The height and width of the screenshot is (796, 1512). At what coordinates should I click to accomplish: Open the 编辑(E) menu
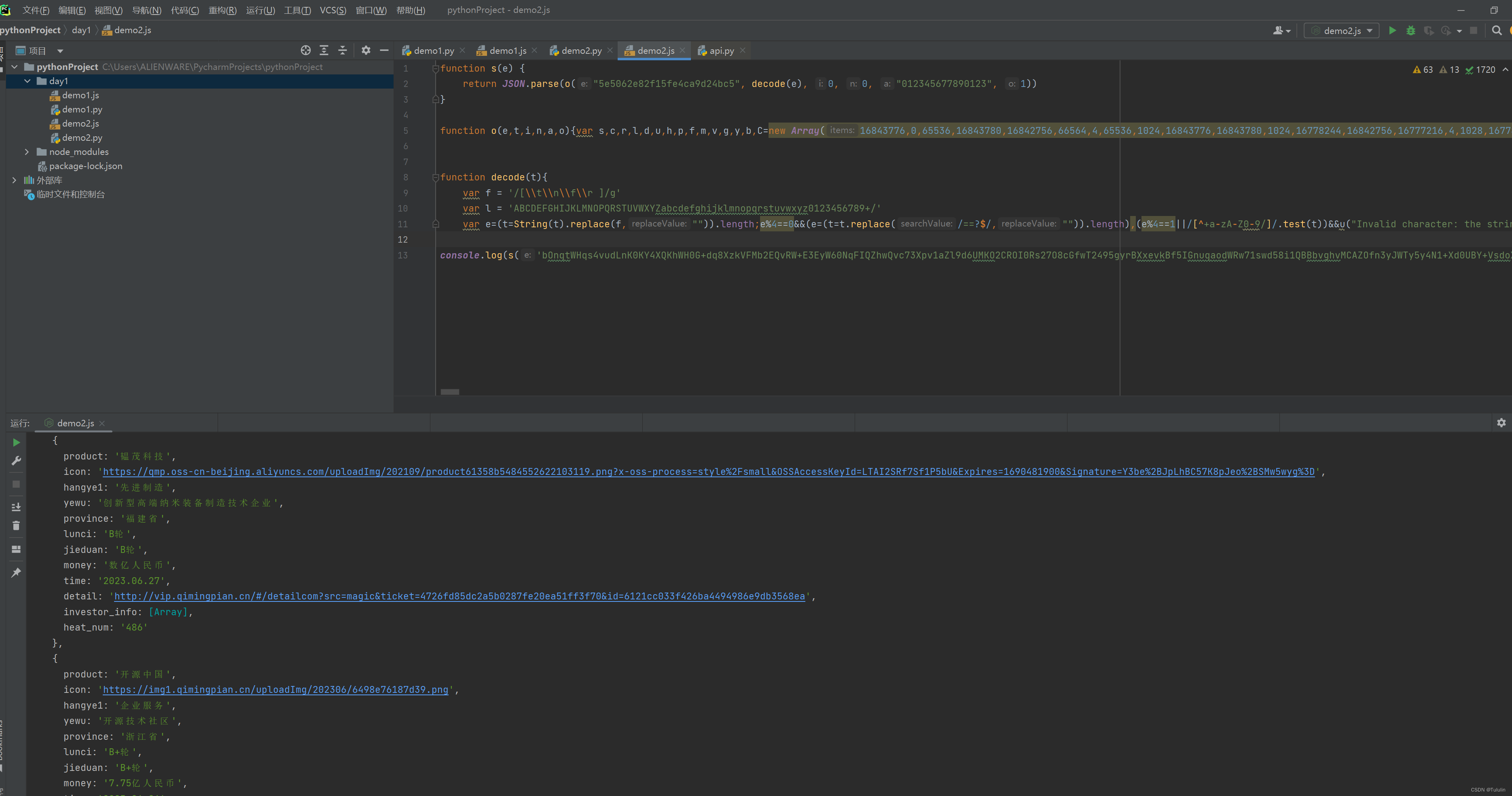pos(72,10)
